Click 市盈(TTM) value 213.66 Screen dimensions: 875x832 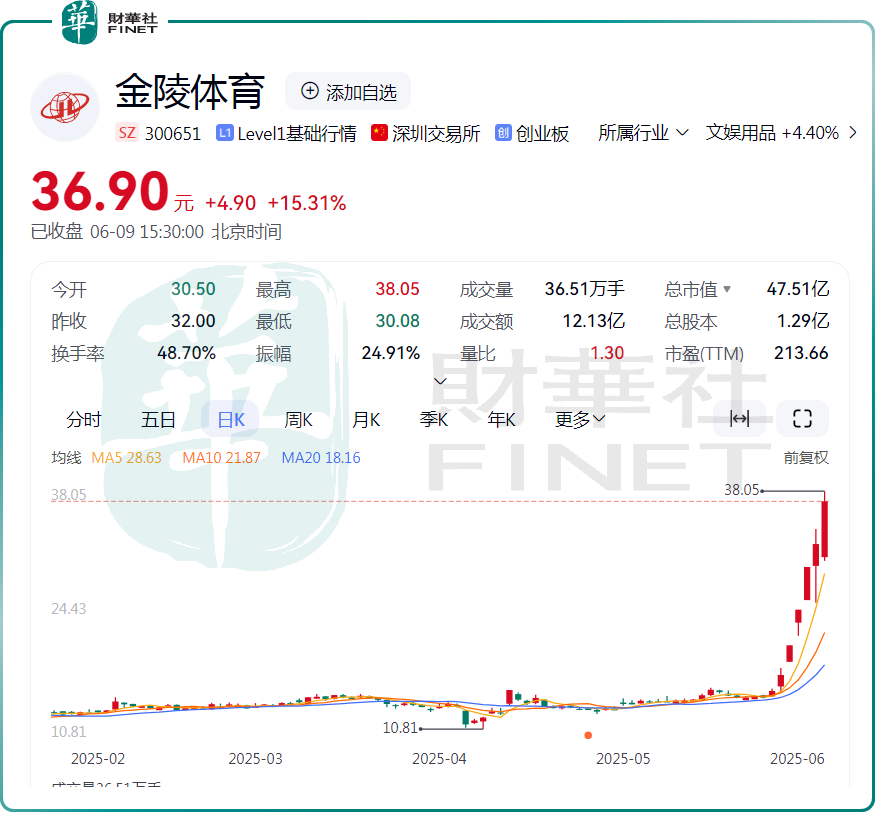(x=801, y=353)
